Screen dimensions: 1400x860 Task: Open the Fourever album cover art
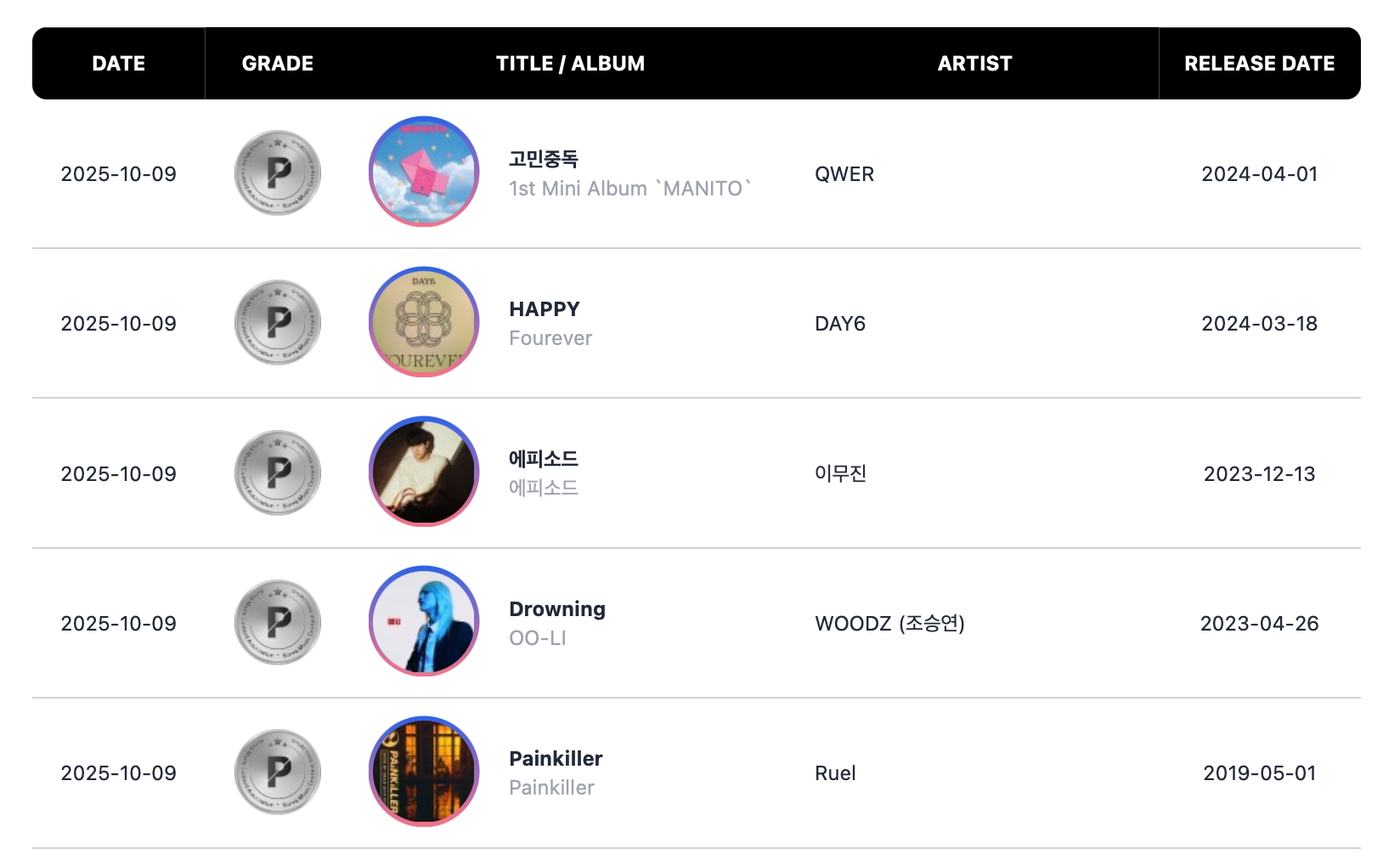[424, 322]
